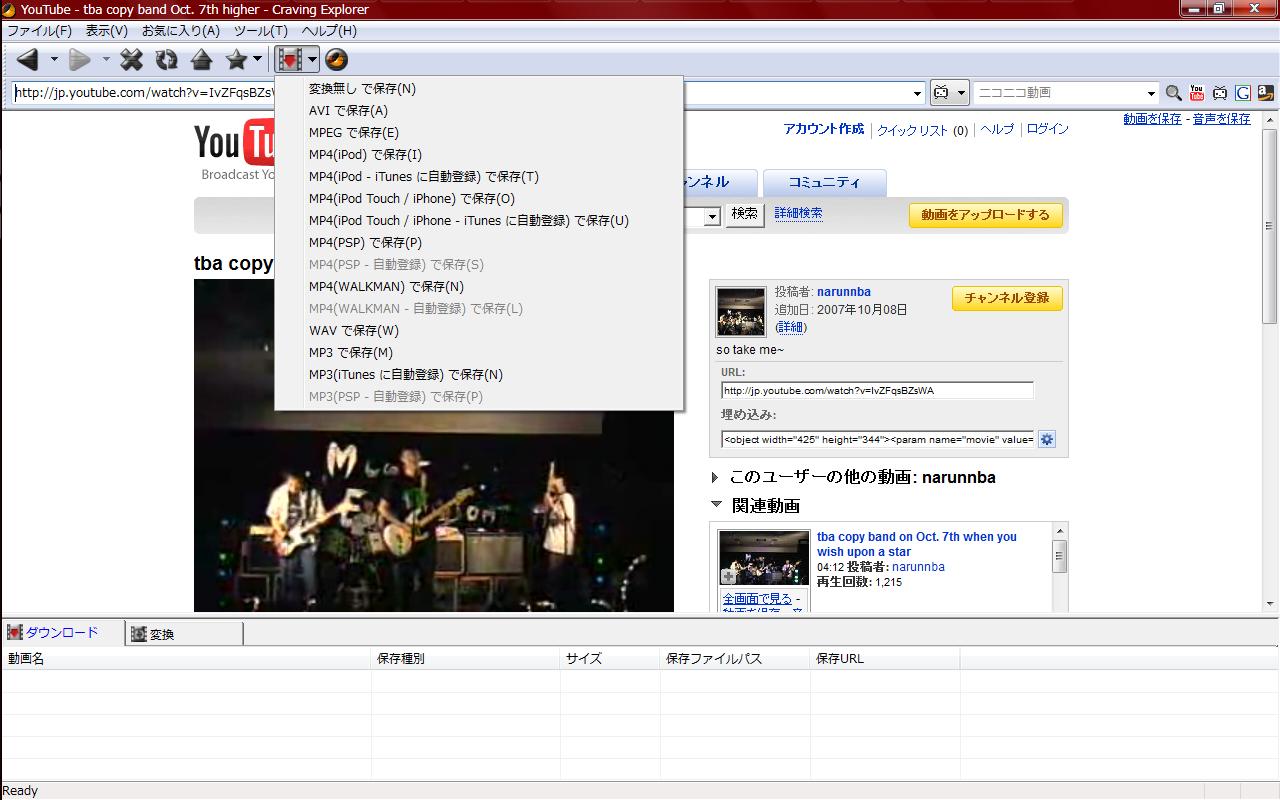Image resolution: width=1280 pixels, height=800 pixels.
Task: Open the ヘルプ(H) menu
Action: point(329,31)
